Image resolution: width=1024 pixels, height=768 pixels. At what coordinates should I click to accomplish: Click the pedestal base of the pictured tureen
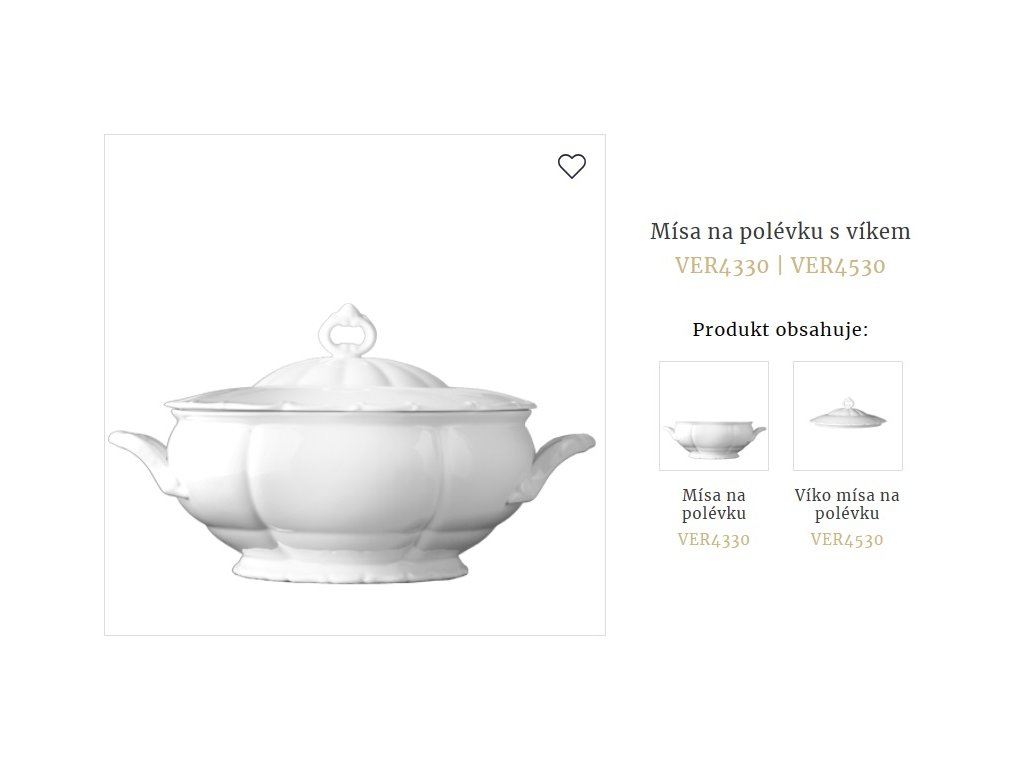[x=351, y=566]
